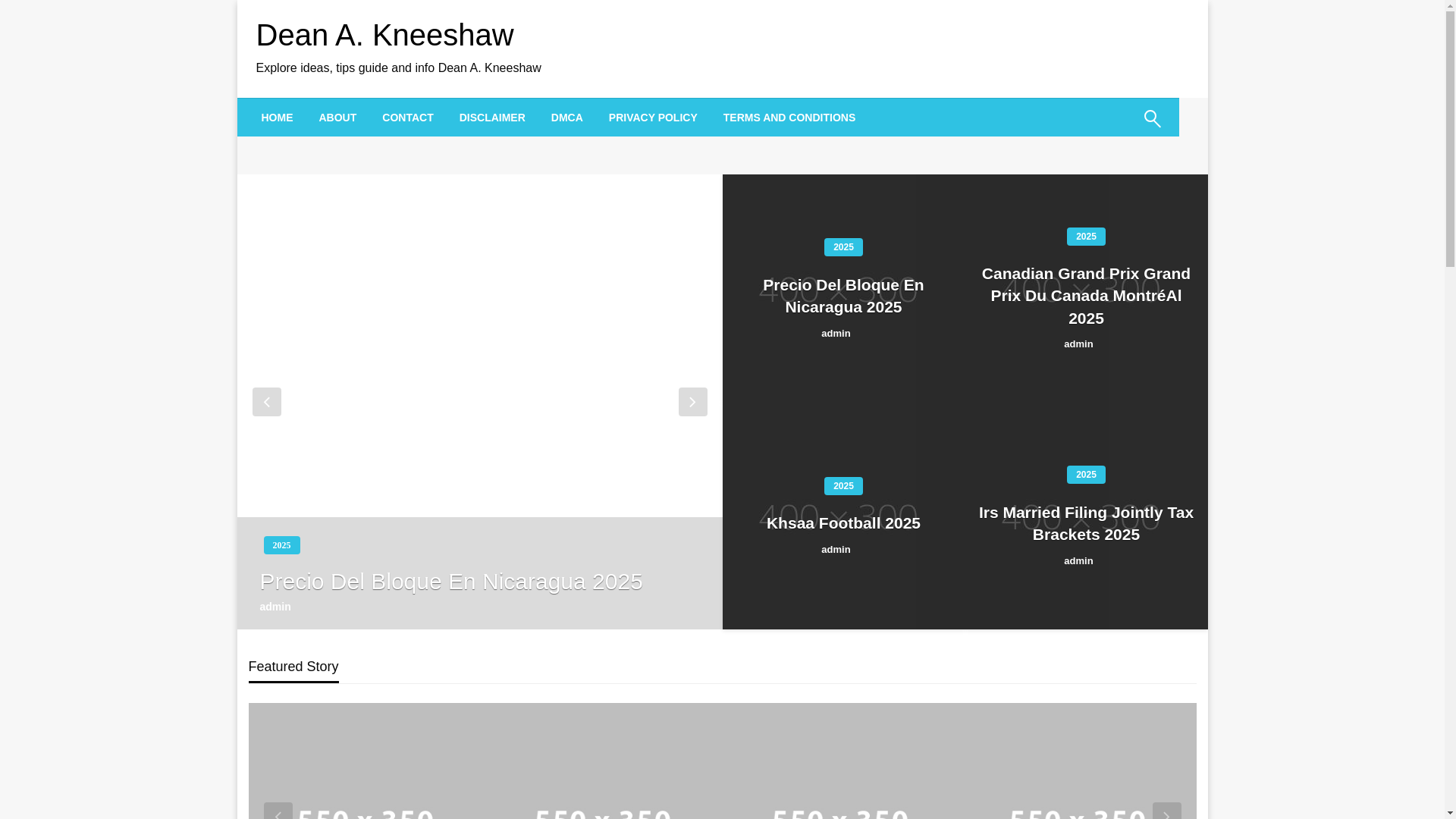Open Precio Del Bloque En Nicaragua 2025 grid article

(x=843, y=296)
